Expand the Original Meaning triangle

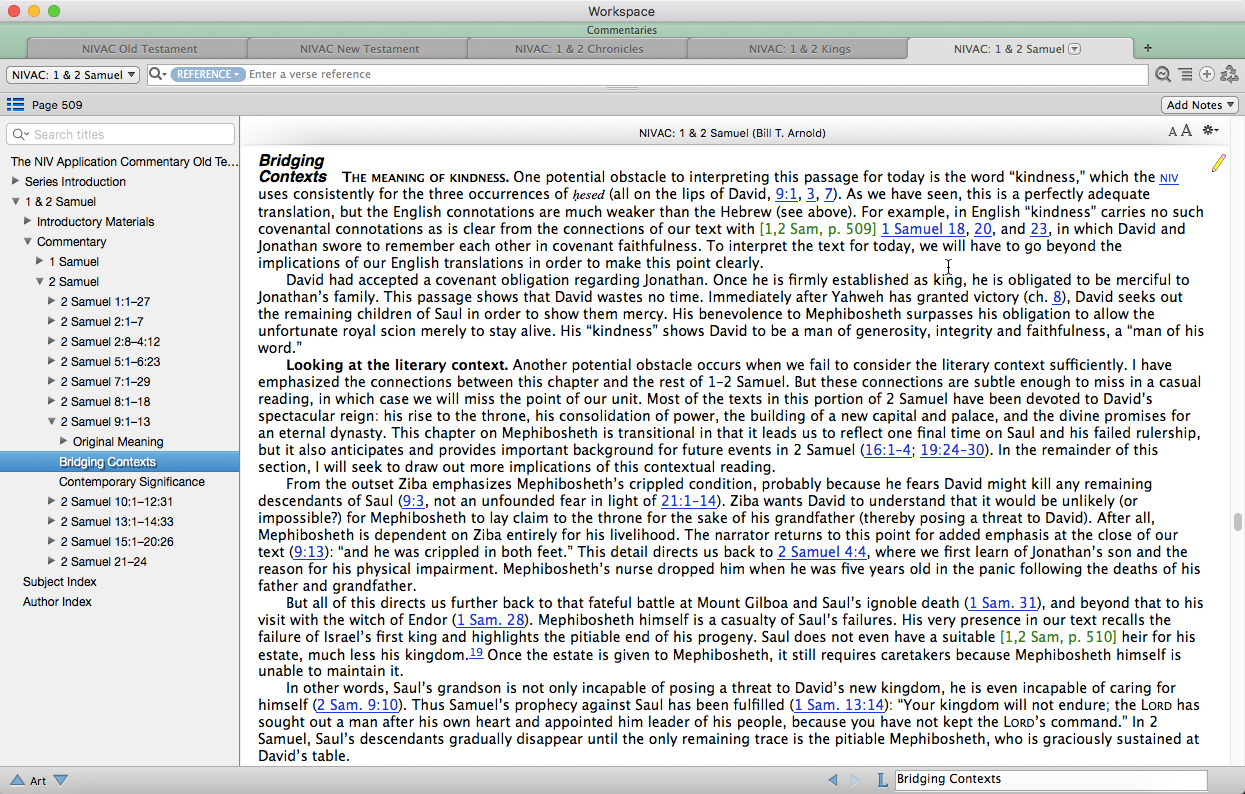[x=64, y=441]
